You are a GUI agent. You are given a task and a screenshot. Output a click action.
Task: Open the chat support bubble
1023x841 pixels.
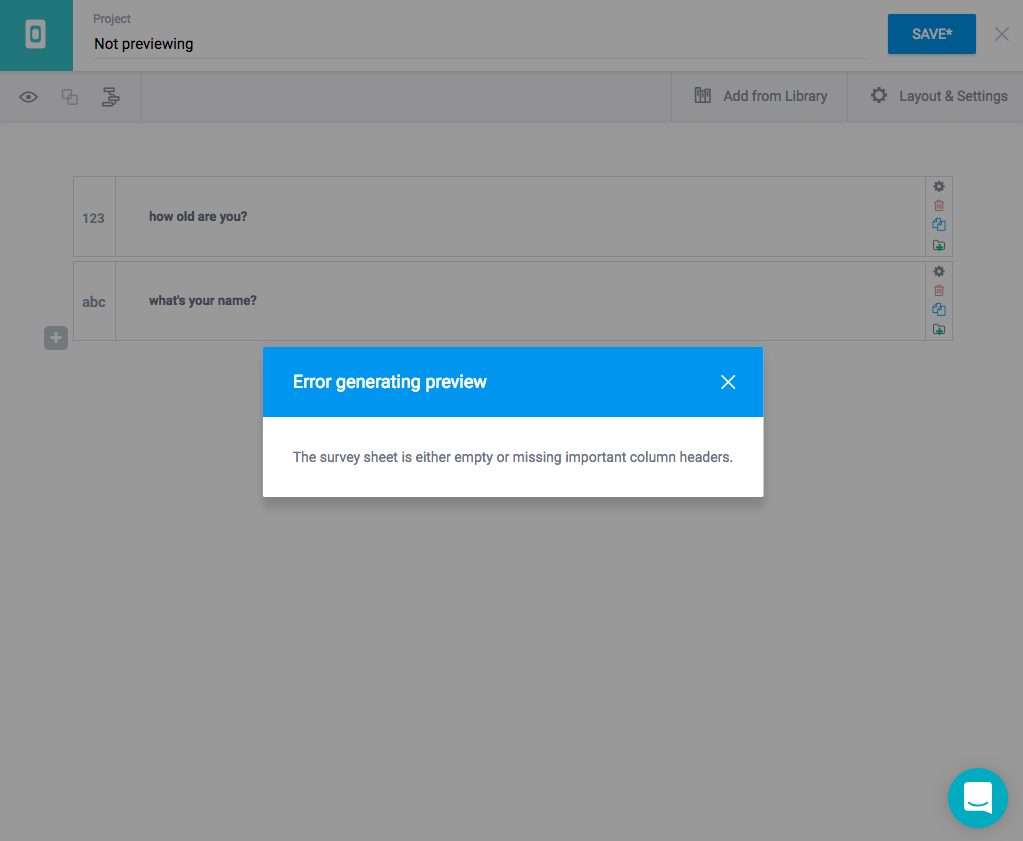tap(977, 798)
